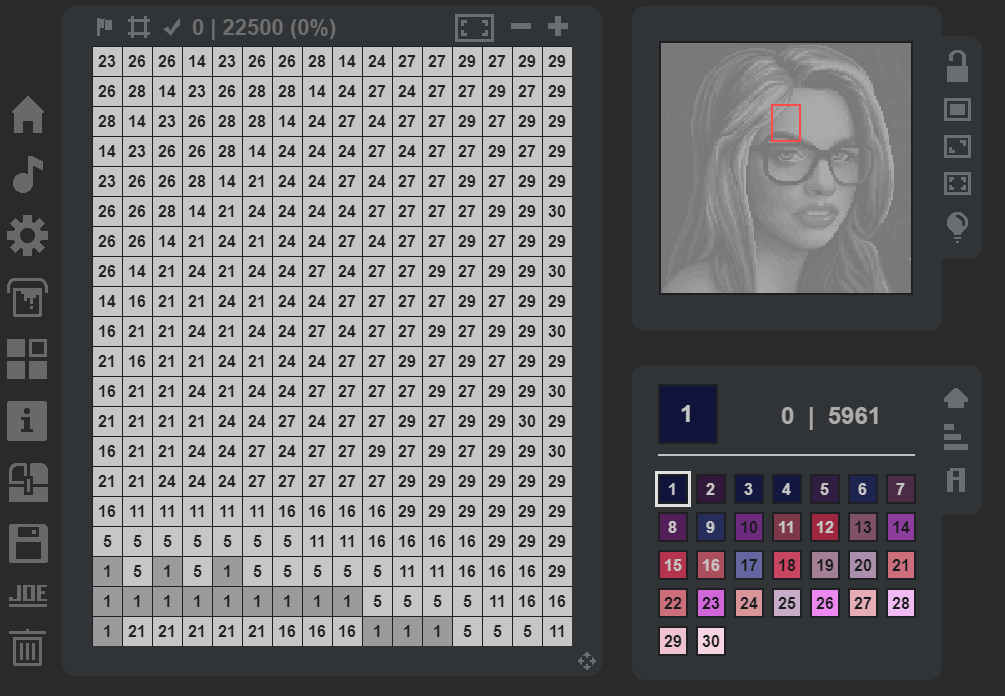Toggle the grid hash icon
This screenshot has height=696, width=1005.
[x=138, y=27]
